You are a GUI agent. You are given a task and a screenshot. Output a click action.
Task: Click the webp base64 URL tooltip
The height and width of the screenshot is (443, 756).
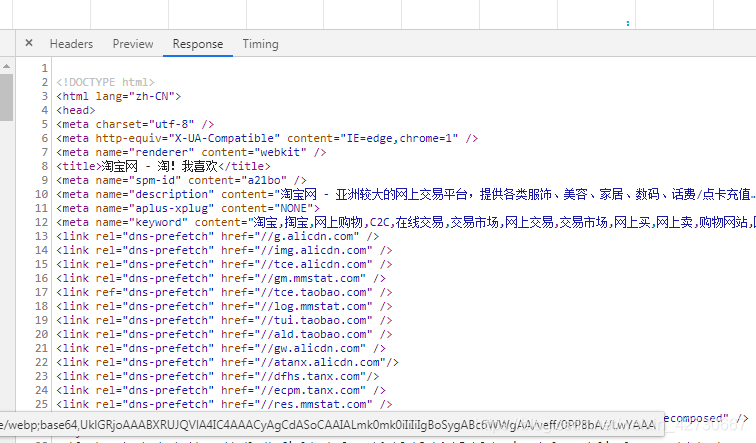[332, 424]
